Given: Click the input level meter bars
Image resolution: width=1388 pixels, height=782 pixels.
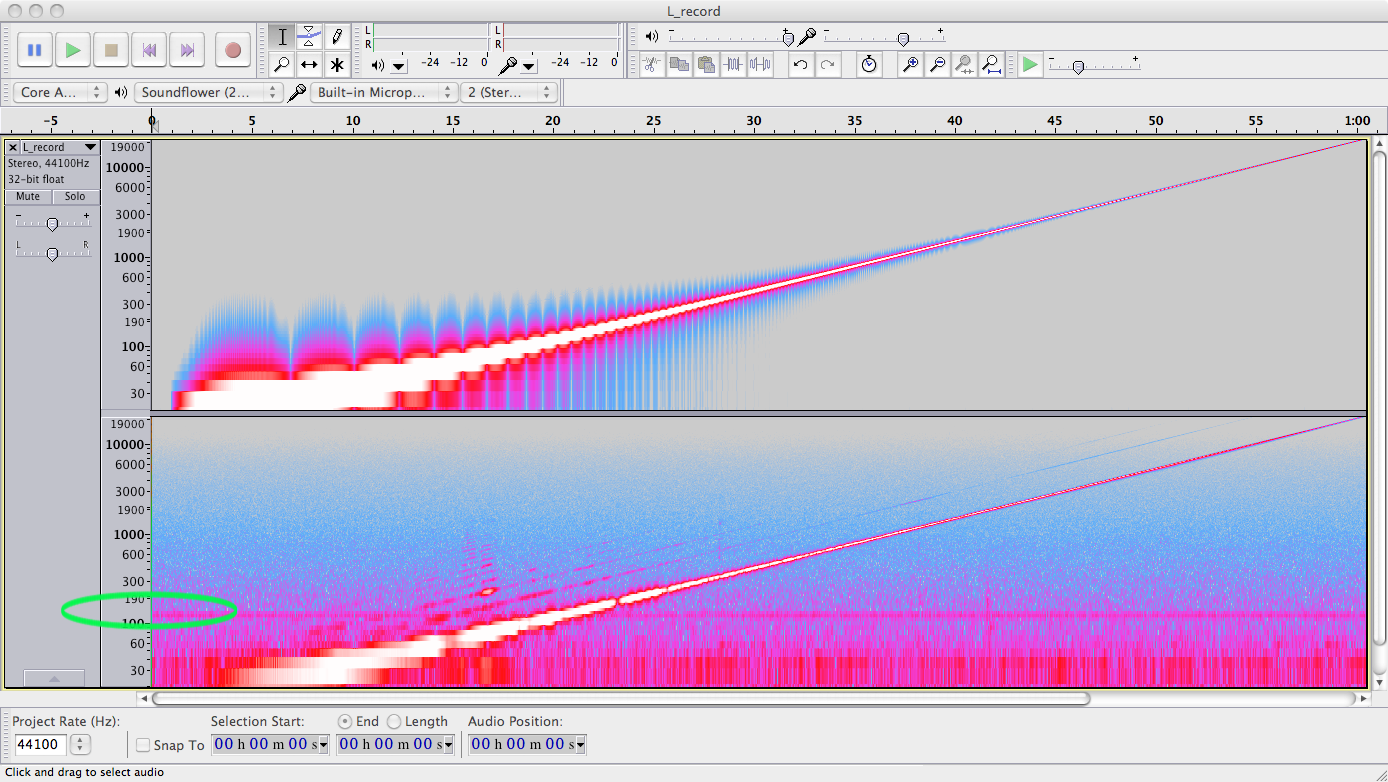Looking at the screenshot, I should tap(559, 38).
